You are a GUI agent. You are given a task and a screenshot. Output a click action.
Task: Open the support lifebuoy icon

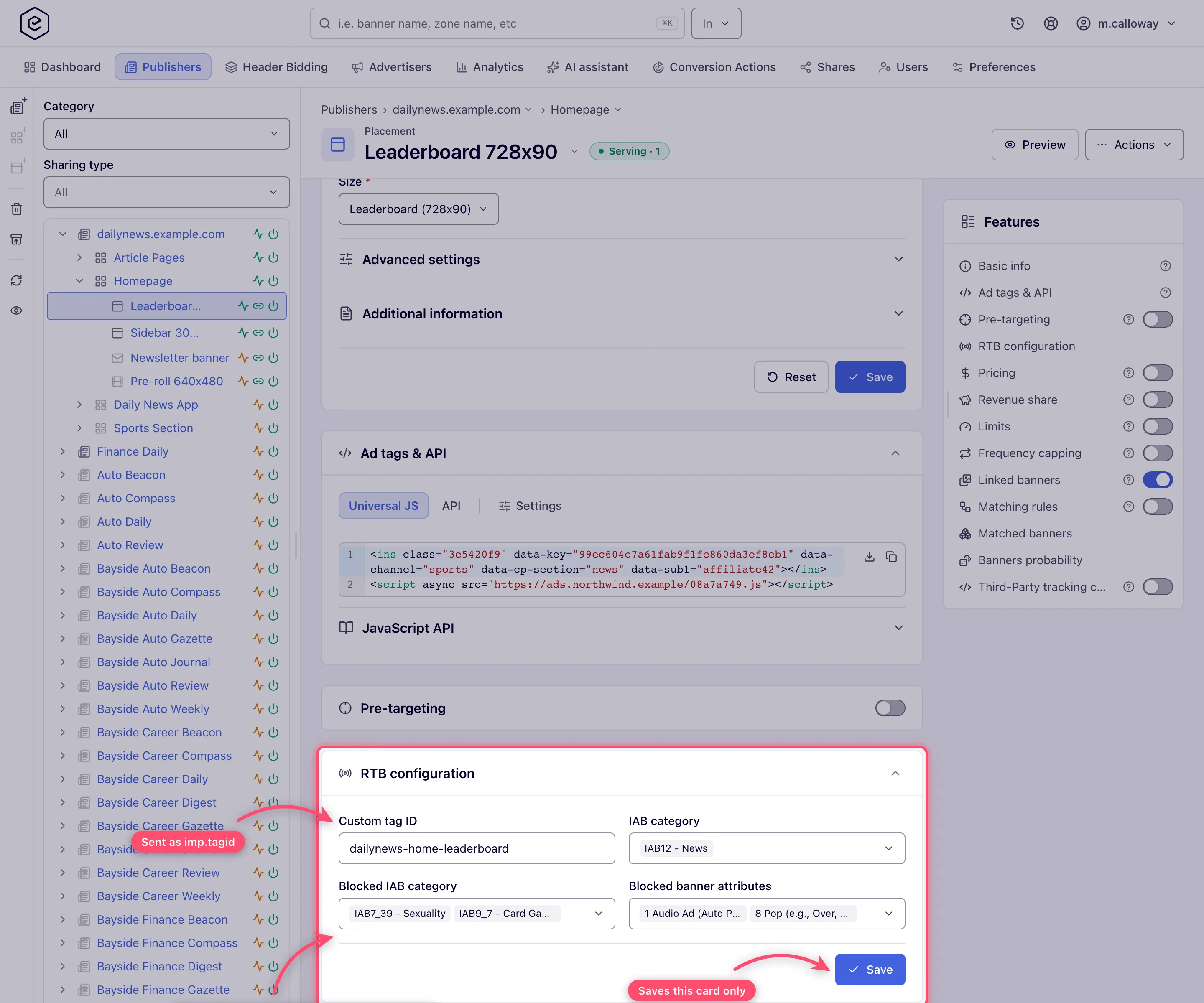(1050, 23)
